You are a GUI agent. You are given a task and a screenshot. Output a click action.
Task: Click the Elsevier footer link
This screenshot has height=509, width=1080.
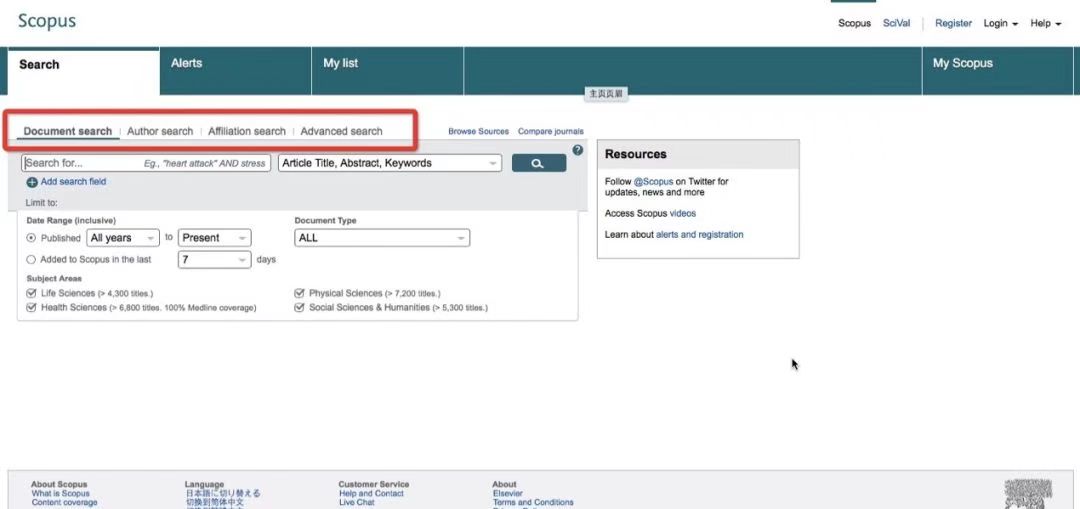click(508, 494)
